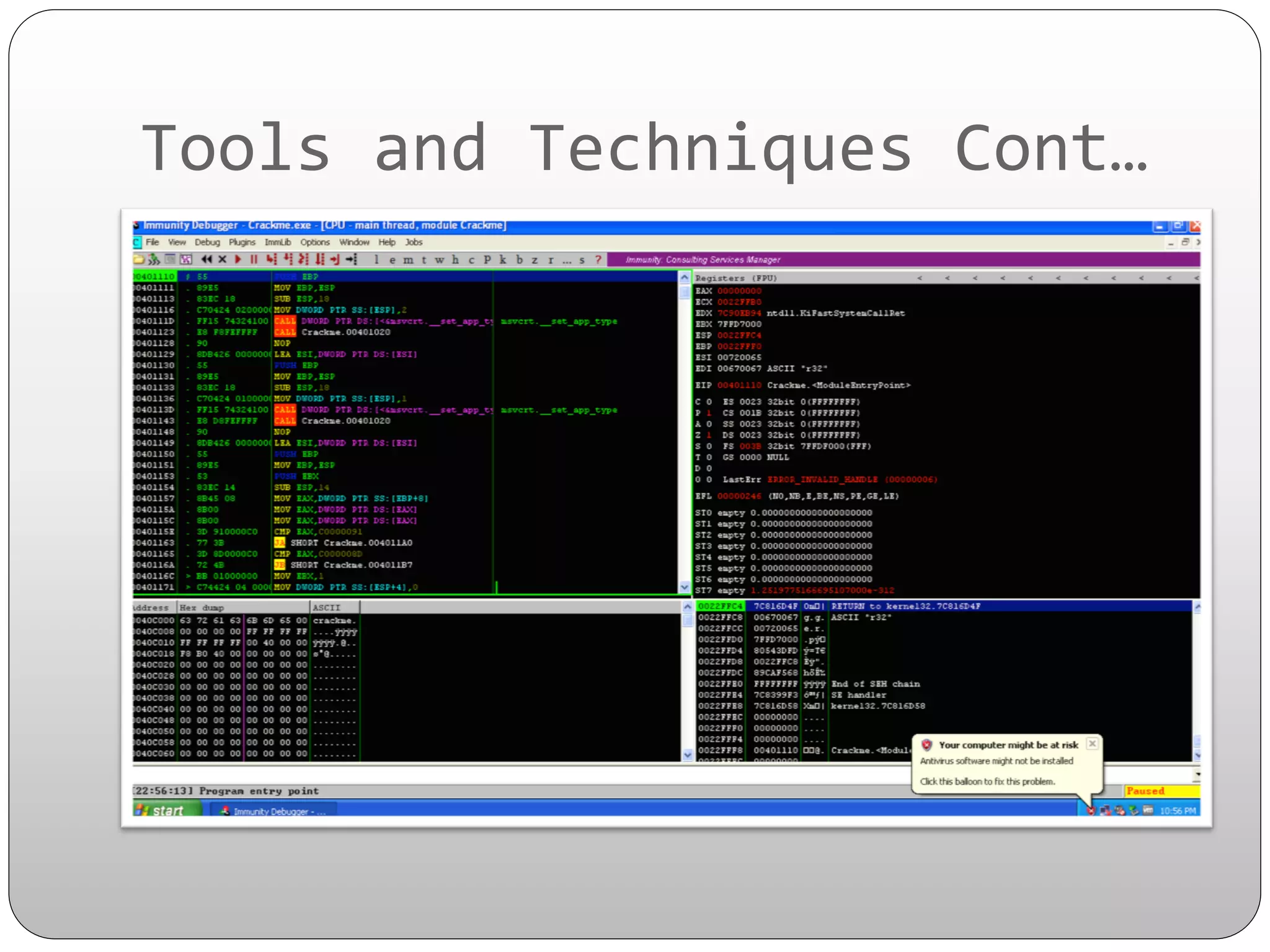
Task: Open the ImmLib menu
Action: [278, 242]
